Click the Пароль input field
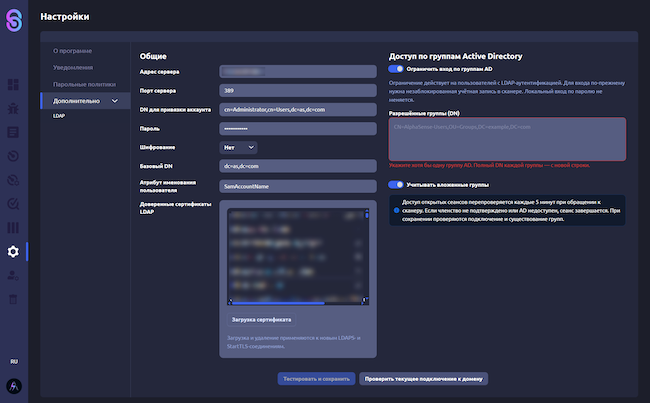The width and height of the screenshot is (650, 403). point(298,129)
